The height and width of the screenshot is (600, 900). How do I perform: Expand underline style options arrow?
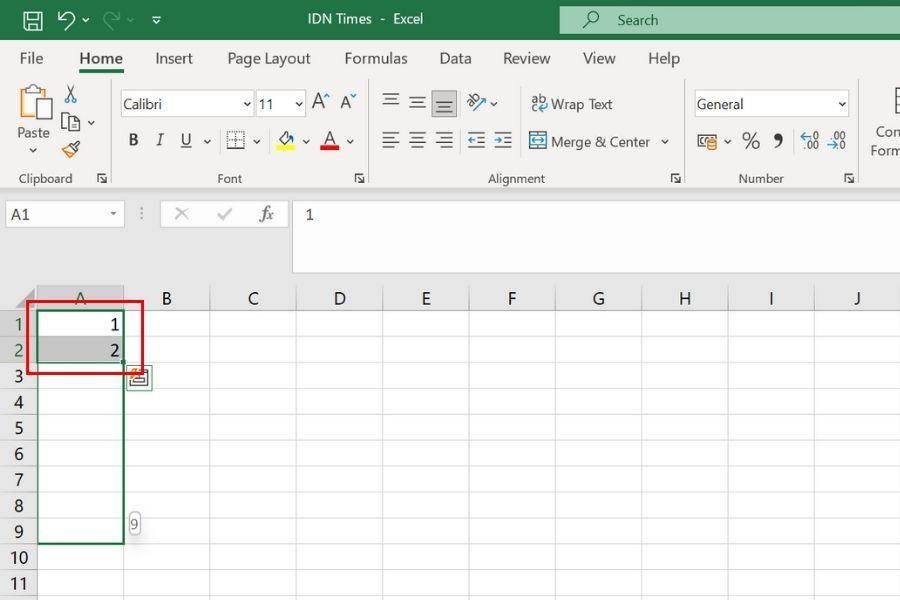pyautogui.click(x=207, y=141)
